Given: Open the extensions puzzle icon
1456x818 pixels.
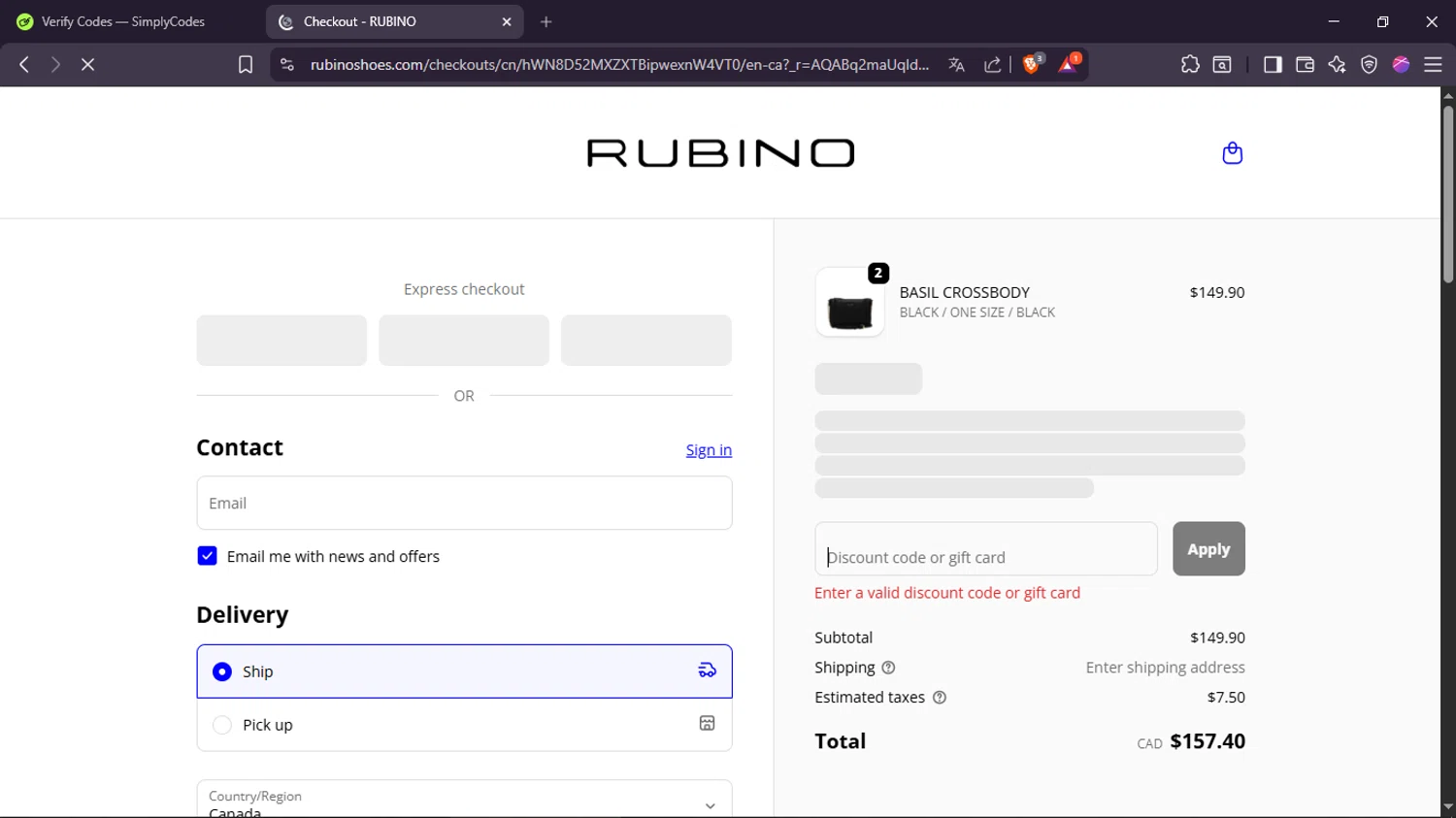Looking at the screenshot, I should tap(1190, 64).
